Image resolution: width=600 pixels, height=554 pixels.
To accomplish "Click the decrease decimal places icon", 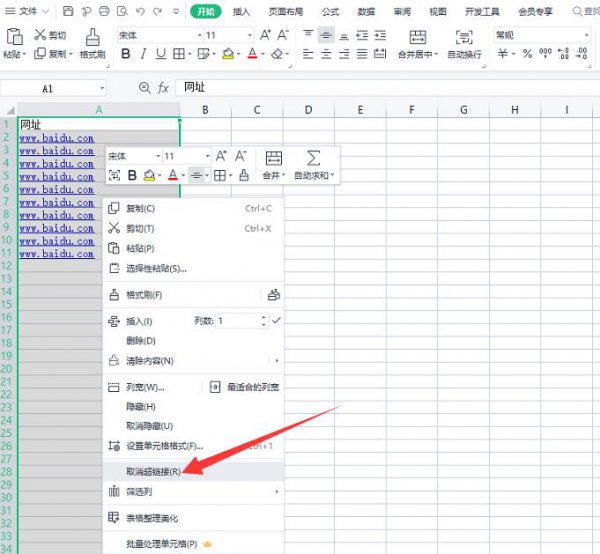I will coord(582,54).
